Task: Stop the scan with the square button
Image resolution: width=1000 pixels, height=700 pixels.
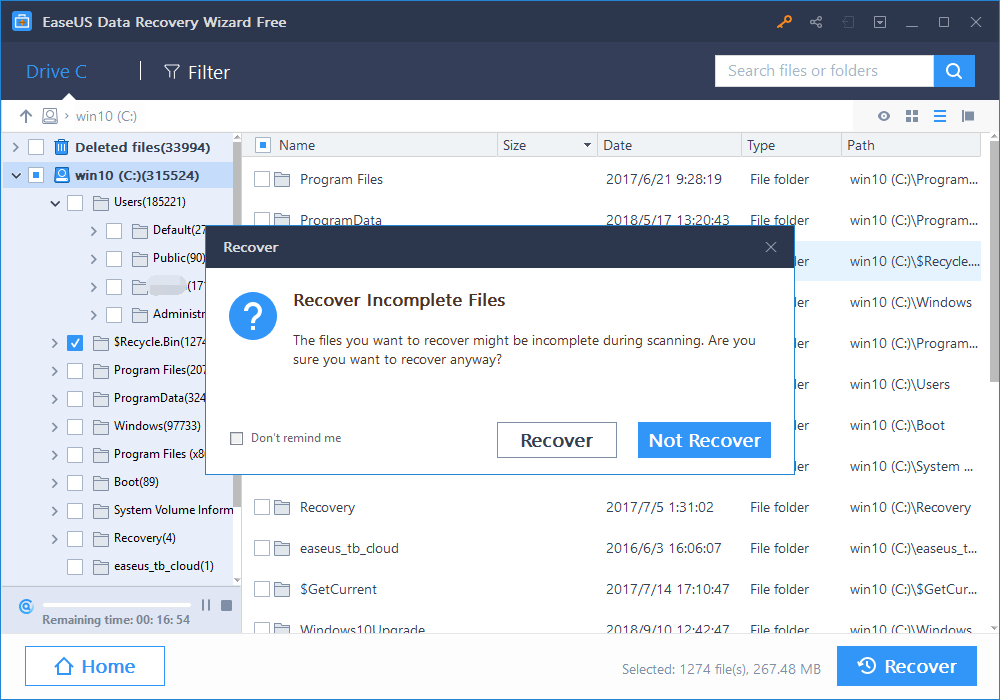Action: (226, 605)
